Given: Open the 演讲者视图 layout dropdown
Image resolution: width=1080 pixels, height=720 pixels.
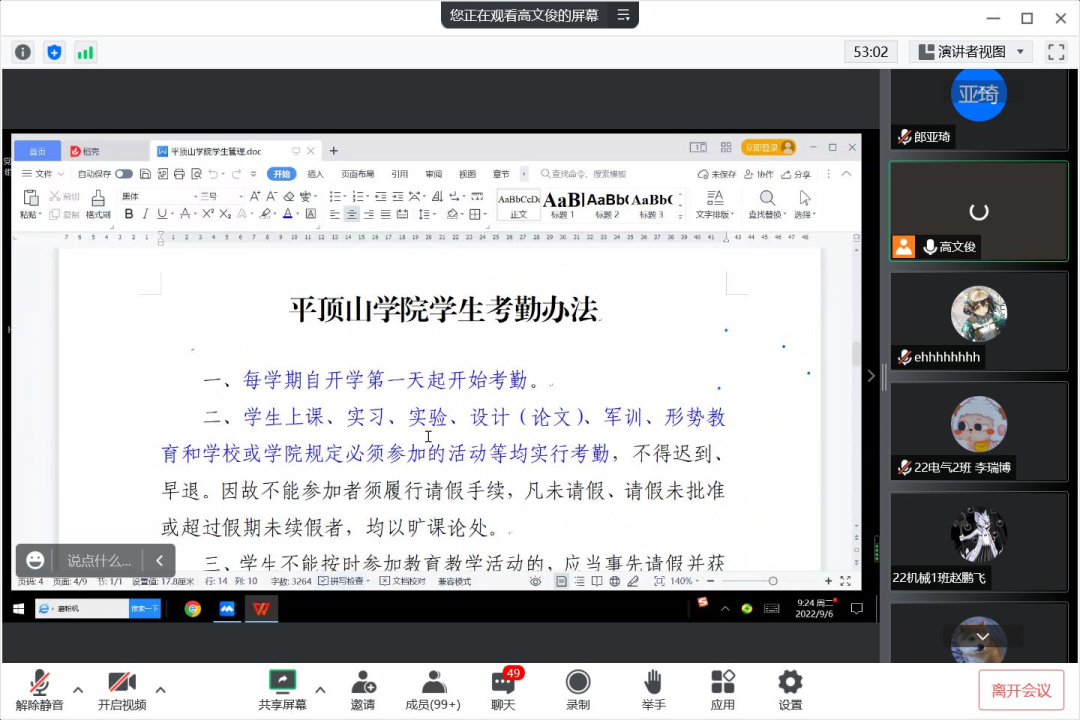Looking at the screenshot, I should click(970, 52).
